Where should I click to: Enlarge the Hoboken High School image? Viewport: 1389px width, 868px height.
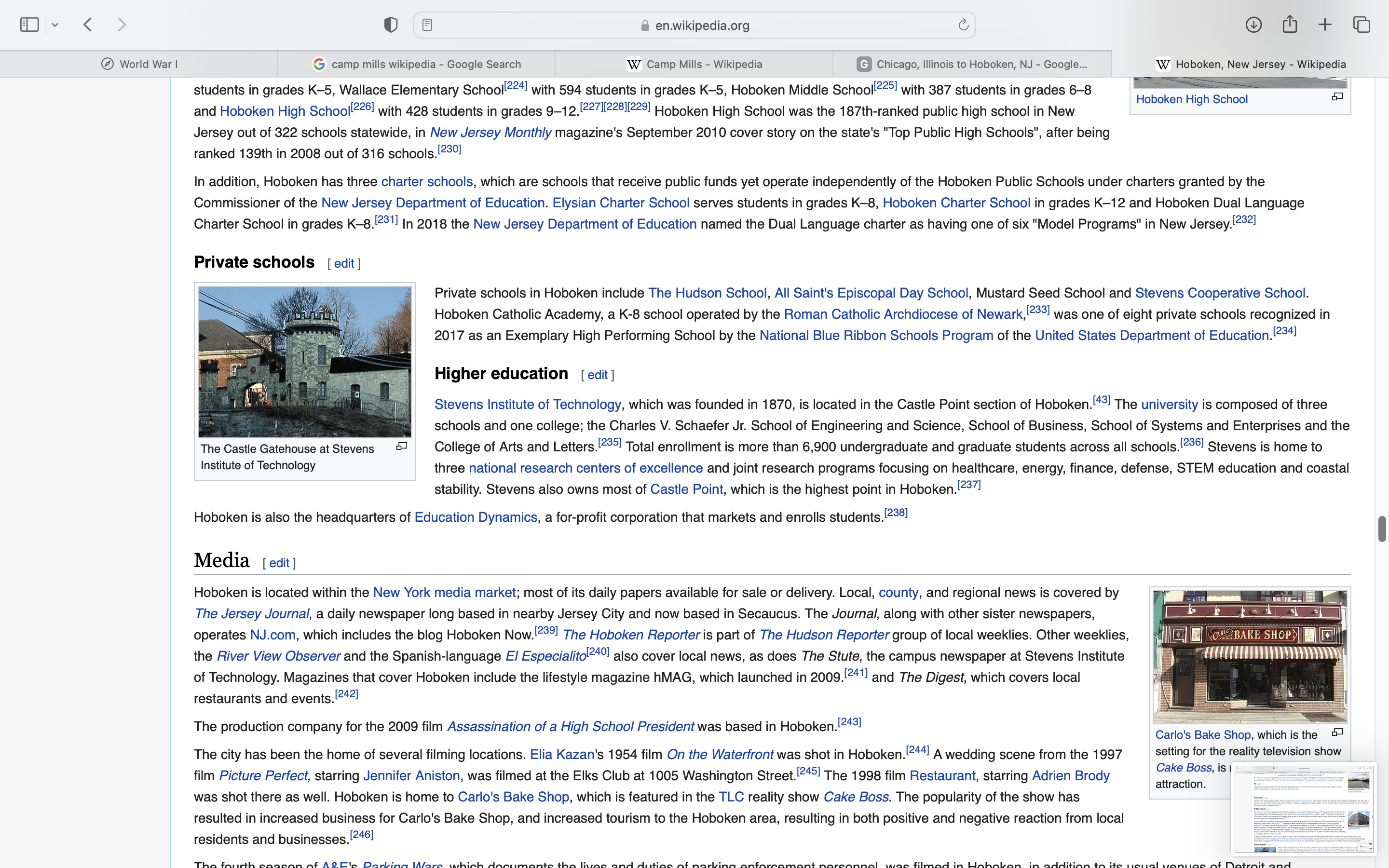[1337, 96]
